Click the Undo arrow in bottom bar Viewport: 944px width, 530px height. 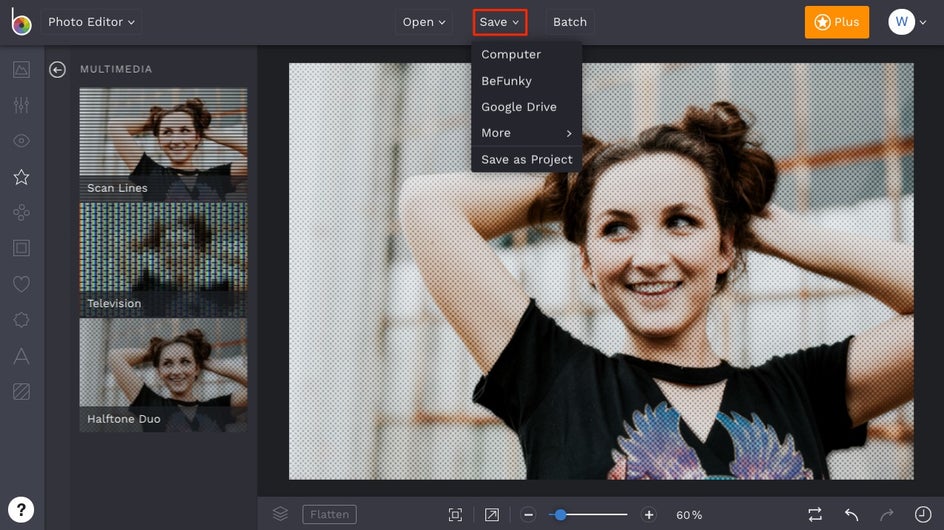(x=851, y=514)
